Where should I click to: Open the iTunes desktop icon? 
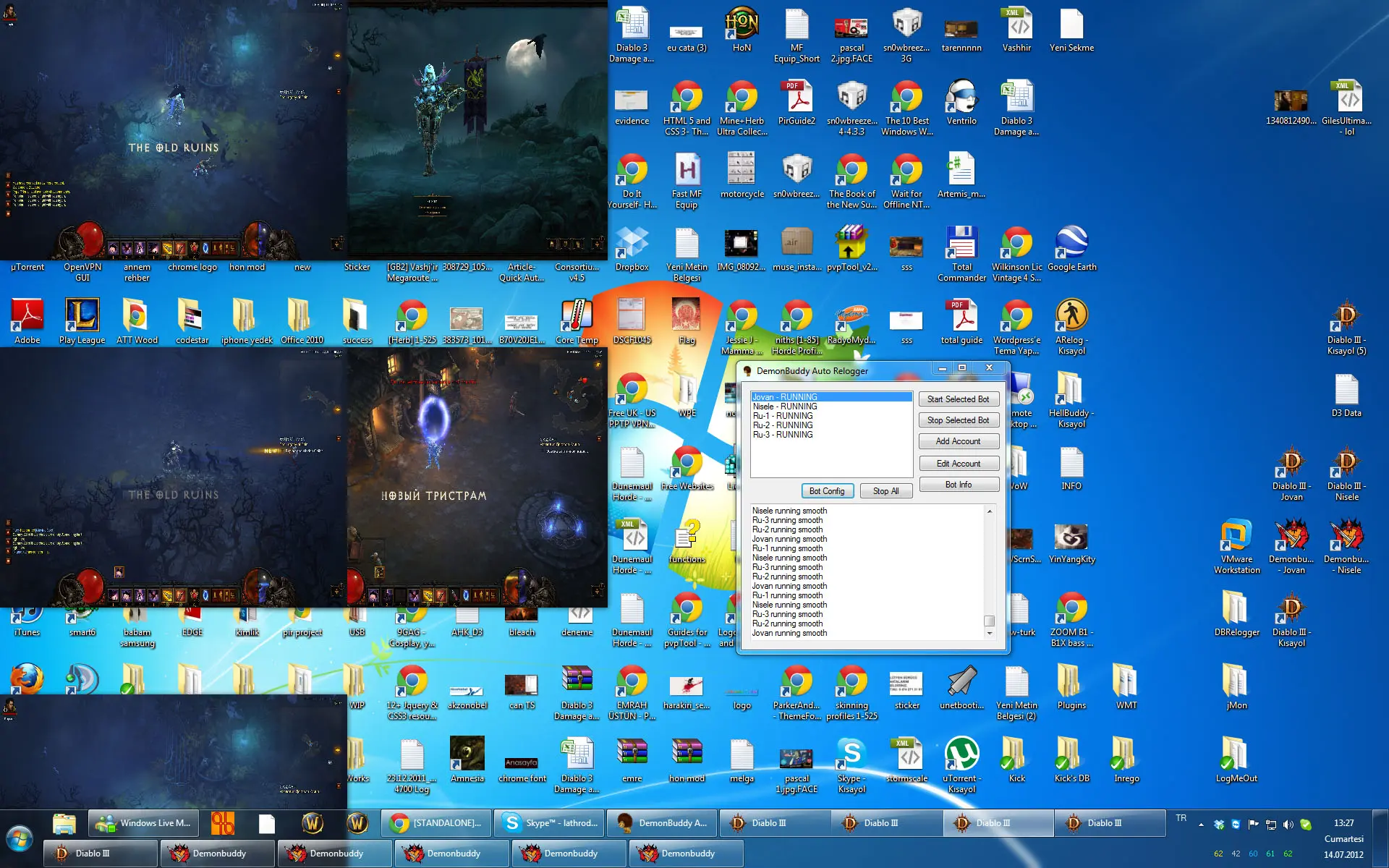[x=27, y=624]
